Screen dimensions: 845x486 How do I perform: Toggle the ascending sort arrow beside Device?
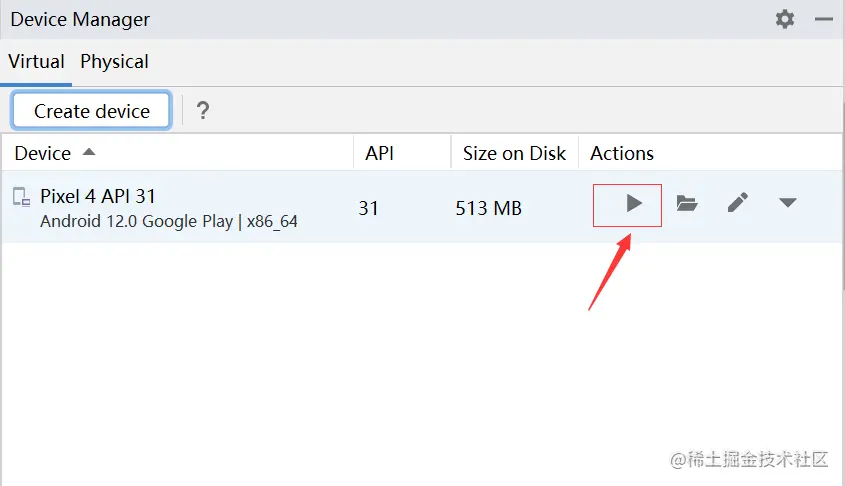point(89,153)
